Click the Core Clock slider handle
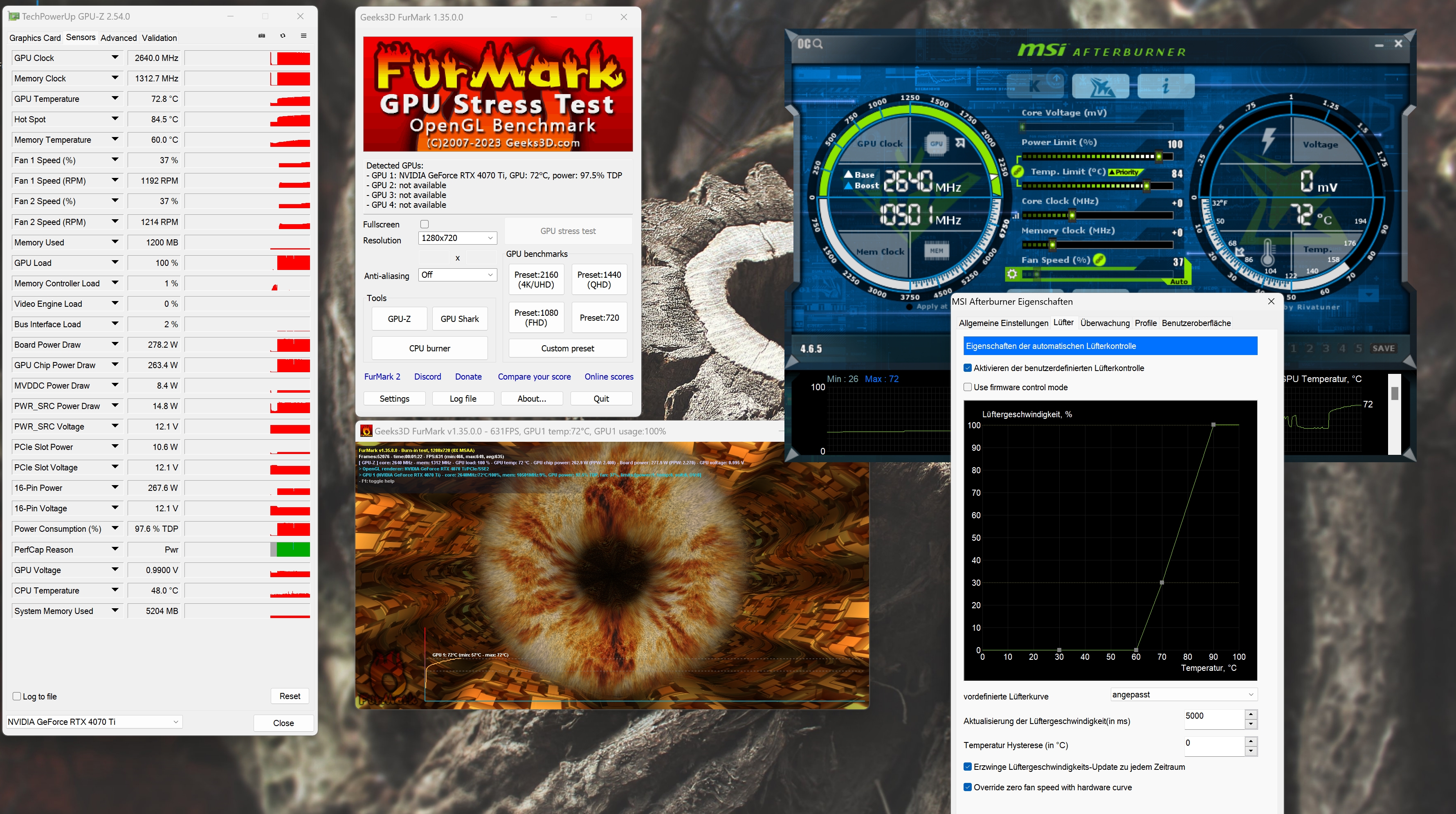The height and width of the screenshot is (814, 1456). [1072, 216]
